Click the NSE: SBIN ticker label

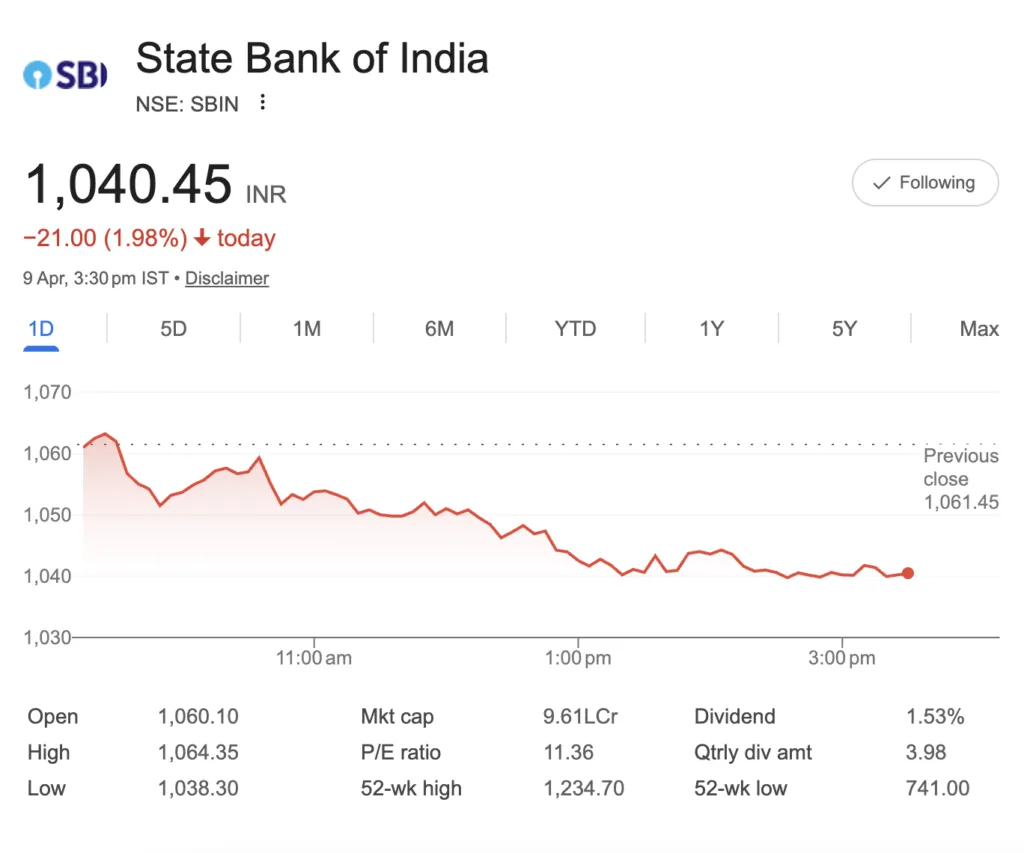pos(186,103)
